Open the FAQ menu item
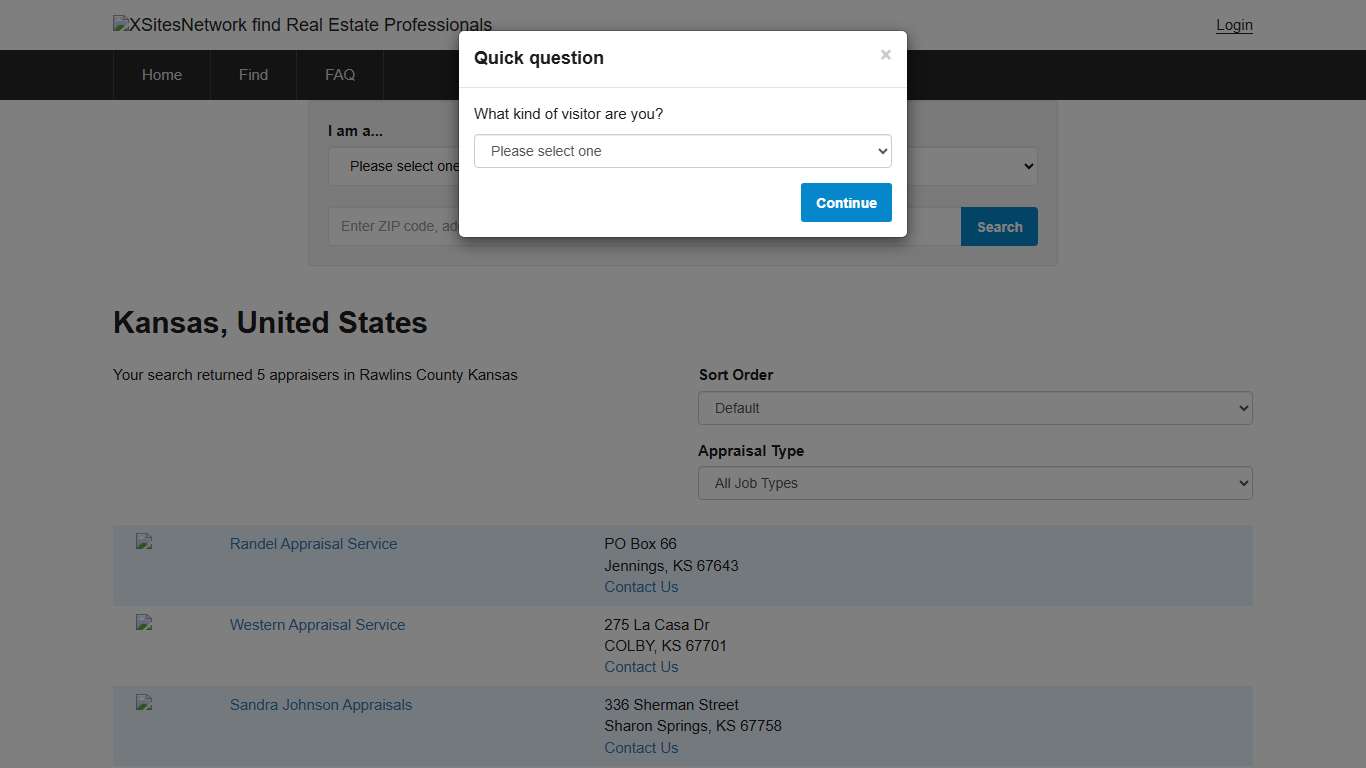The image size is (1366, 768). point(340,75)
